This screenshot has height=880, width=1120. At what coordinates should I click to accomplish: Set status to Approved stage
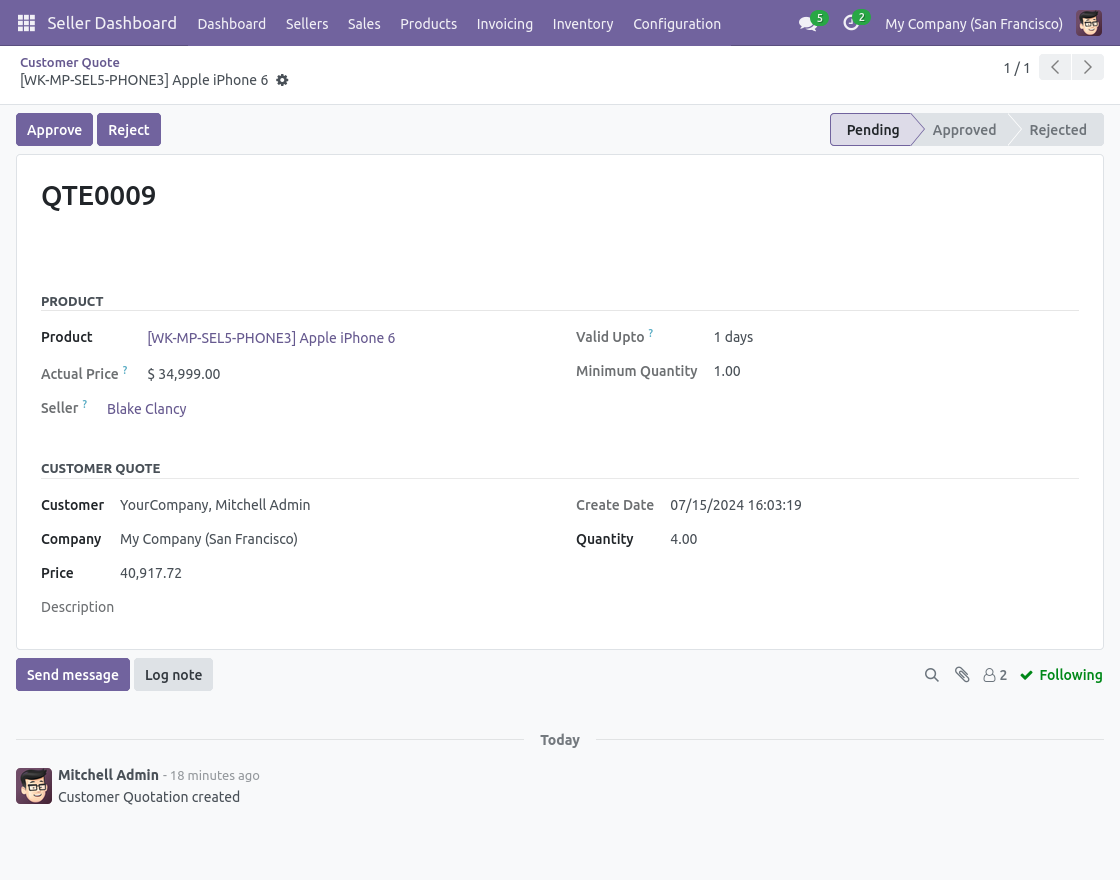click(964, 130)
